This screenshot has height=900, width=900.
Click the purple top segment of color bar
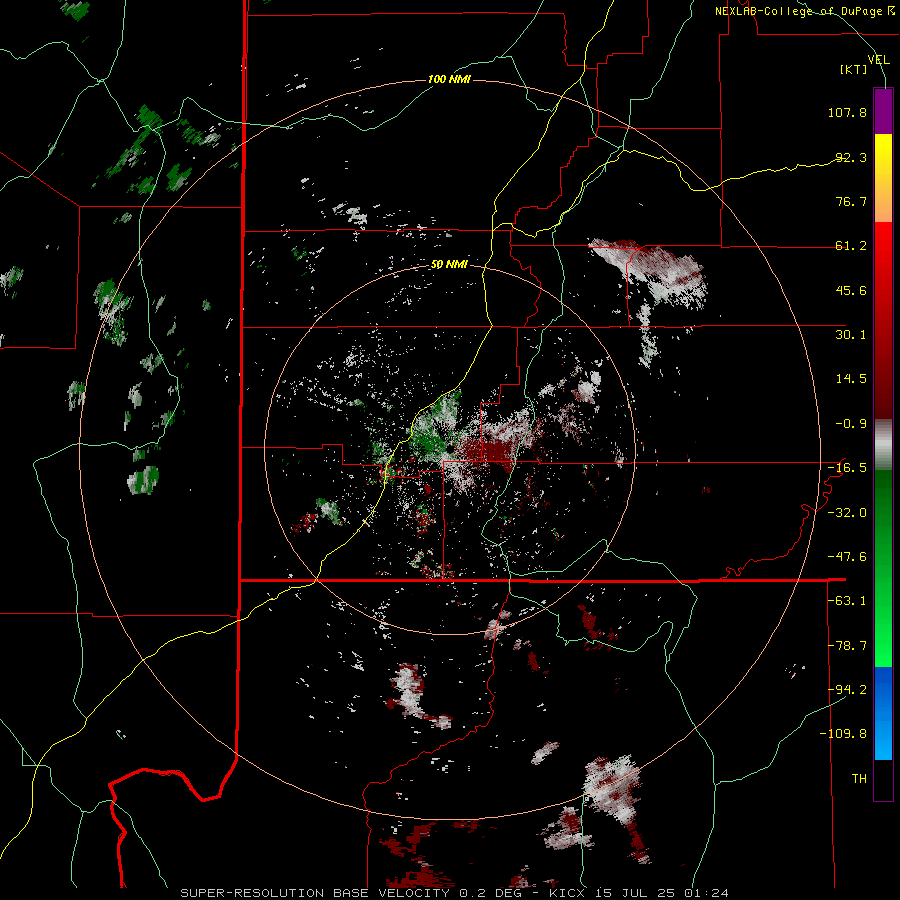coord(883,111)
